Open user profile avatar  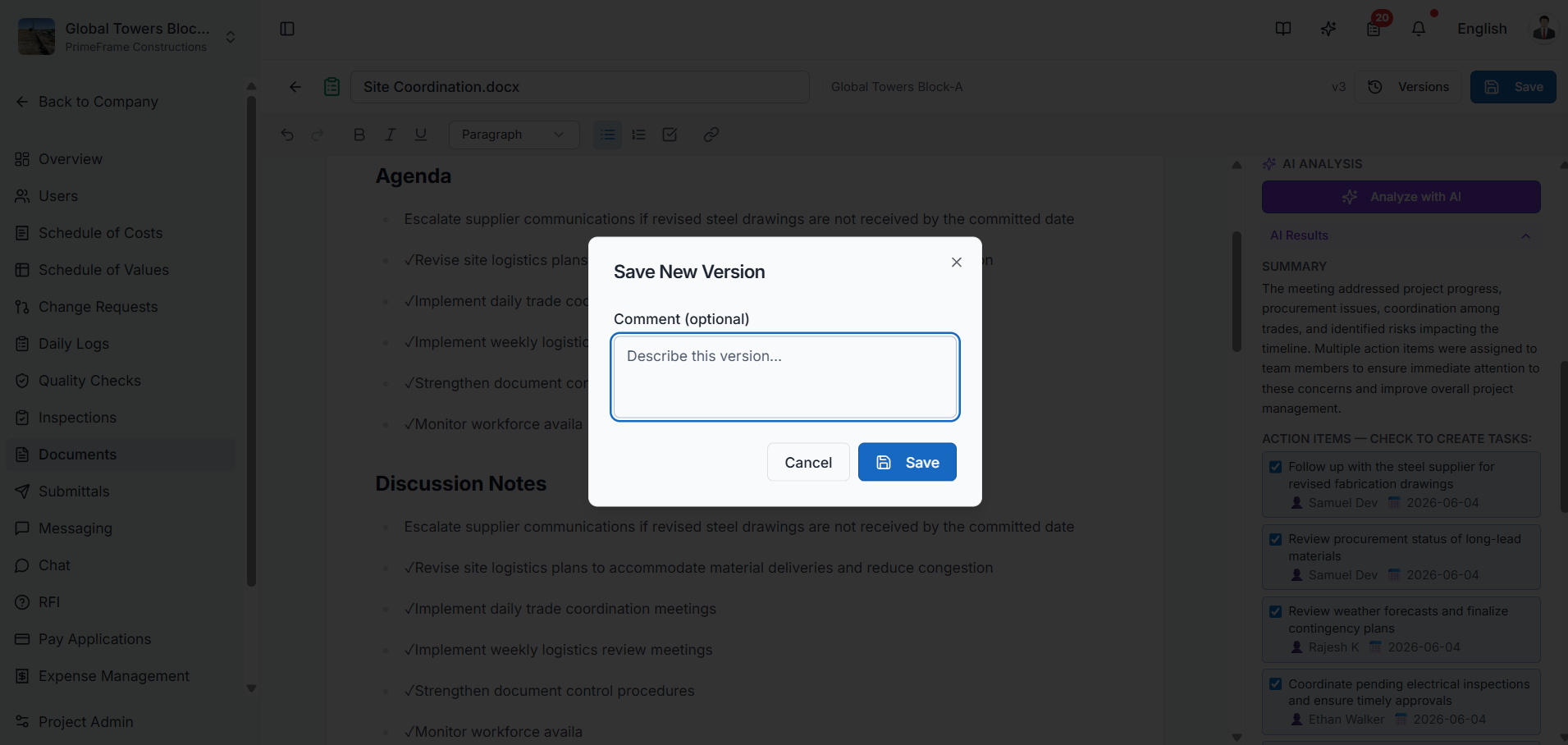click(1543, 28)
